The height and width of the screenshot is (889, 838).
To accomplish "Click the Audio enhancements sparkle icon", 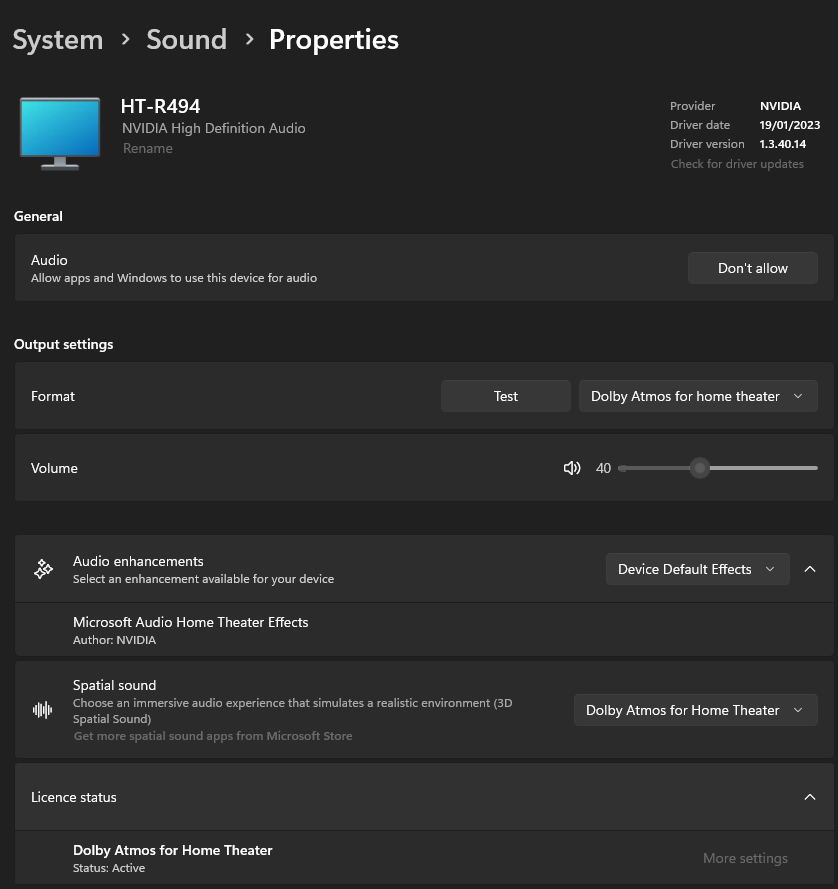I will point(43,569).
